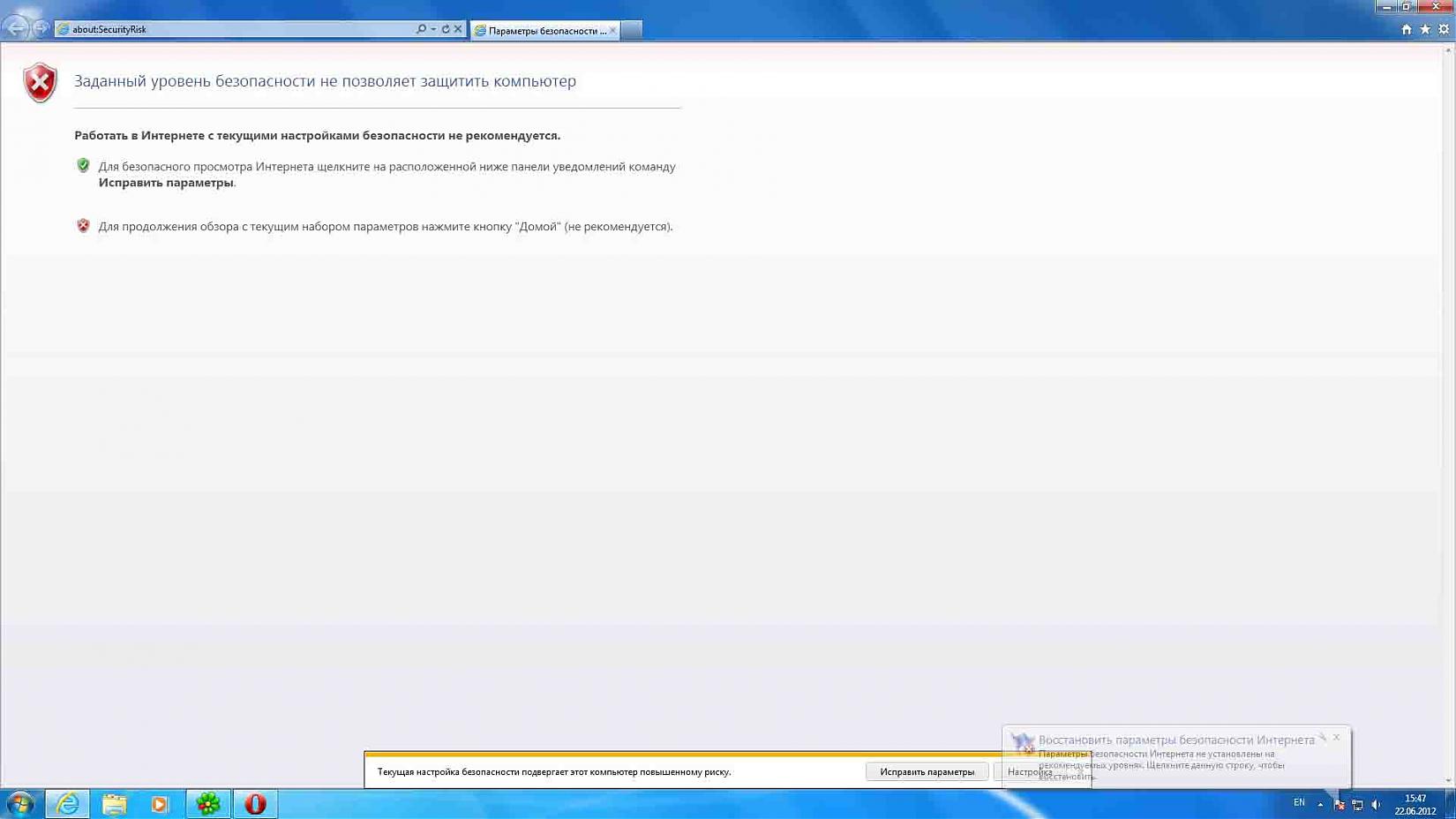
Task: Open Favorites with the star icon
Action: pos(1425,29)
